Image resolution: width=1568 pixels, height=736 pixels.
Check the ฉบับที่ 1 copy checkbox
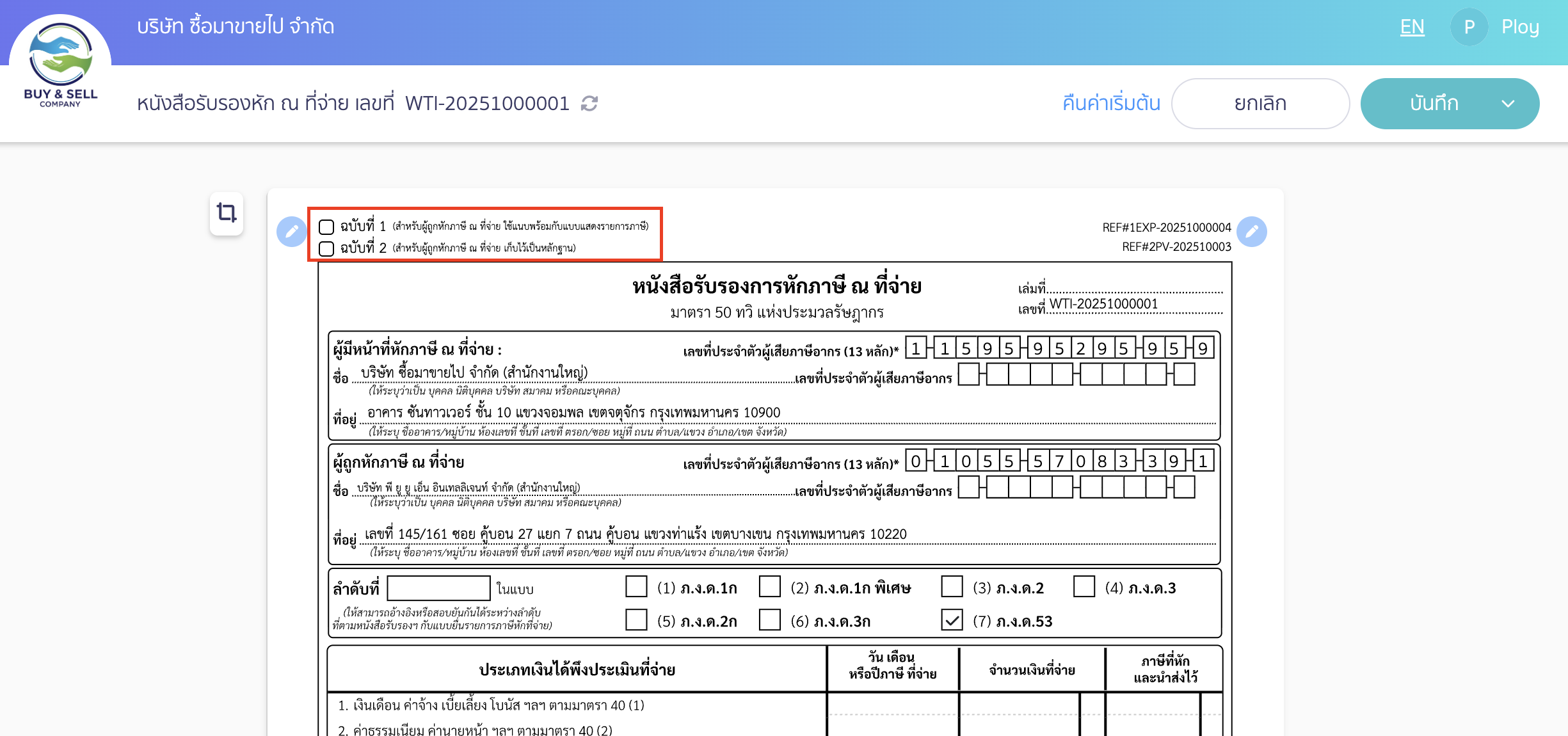(326, 227)
